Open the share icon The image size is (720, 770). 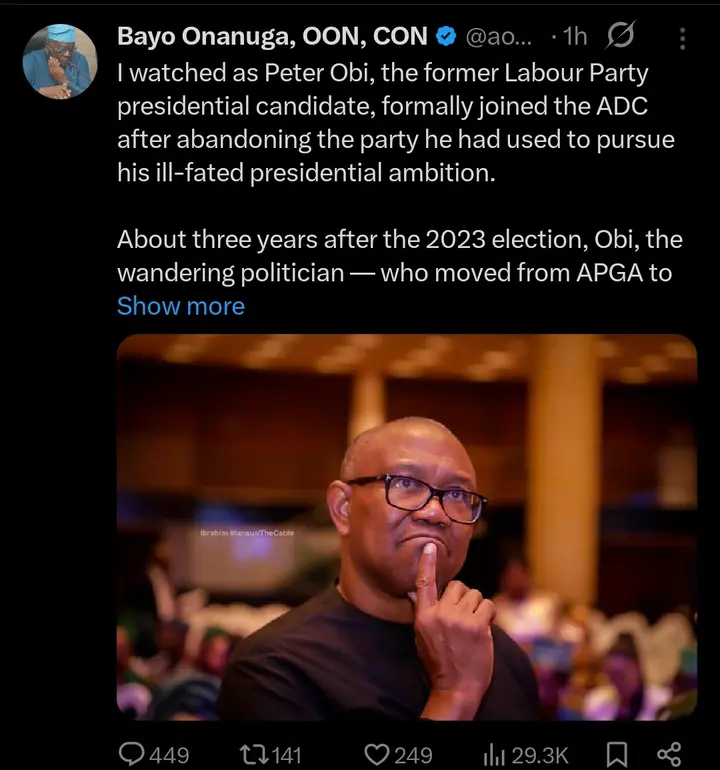(x=669, y=754)
